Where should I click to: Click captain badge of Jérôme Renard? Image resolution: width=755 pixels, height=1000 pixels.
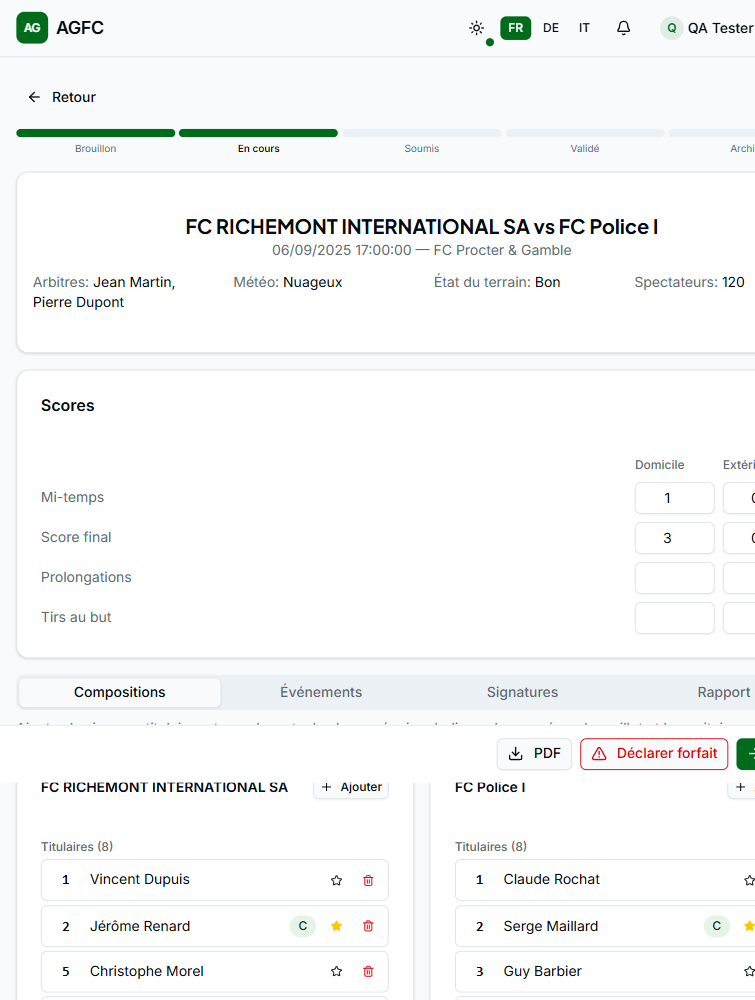tap(303, 926)
